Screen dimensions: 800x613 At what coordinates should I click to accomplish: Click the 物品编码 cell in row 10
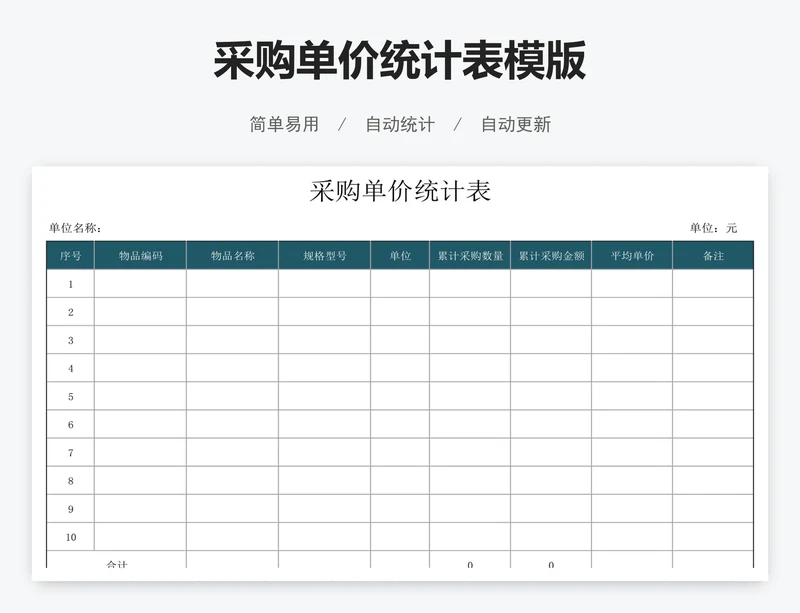click(140, 536)
